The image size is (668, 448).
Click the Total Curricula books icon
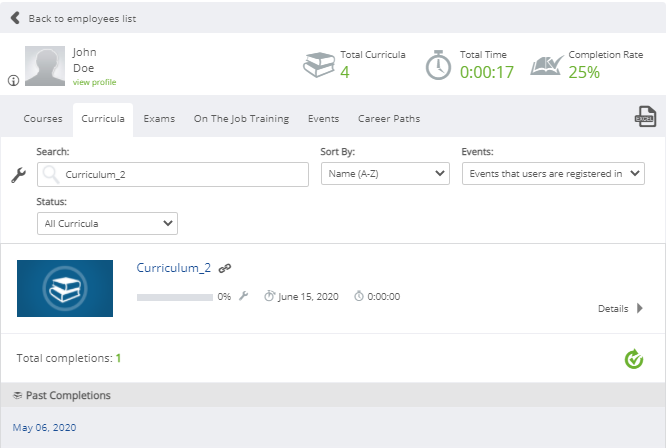coord(319,65)
